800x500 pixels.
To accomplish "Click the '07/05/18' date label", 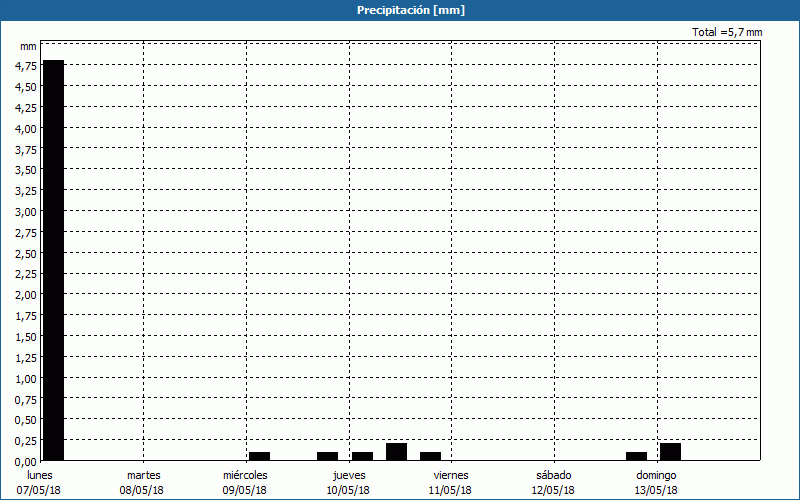I will coord(38,490).
